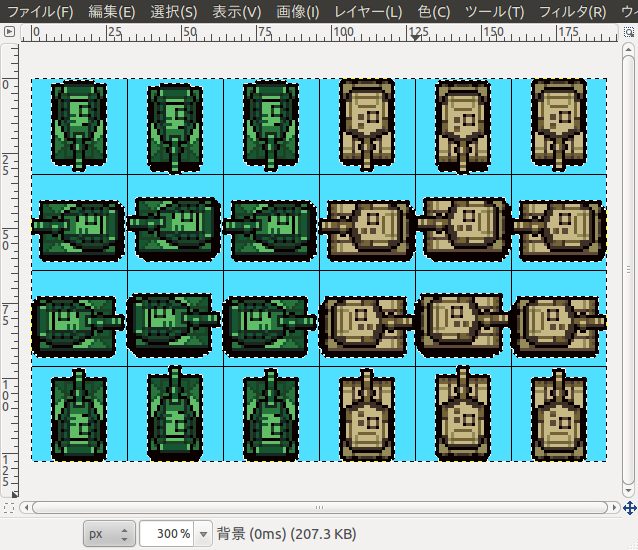This screenshot has height=550, width=638.
Task: Open the 編集(E) menu
Action: tap(111, 12)
